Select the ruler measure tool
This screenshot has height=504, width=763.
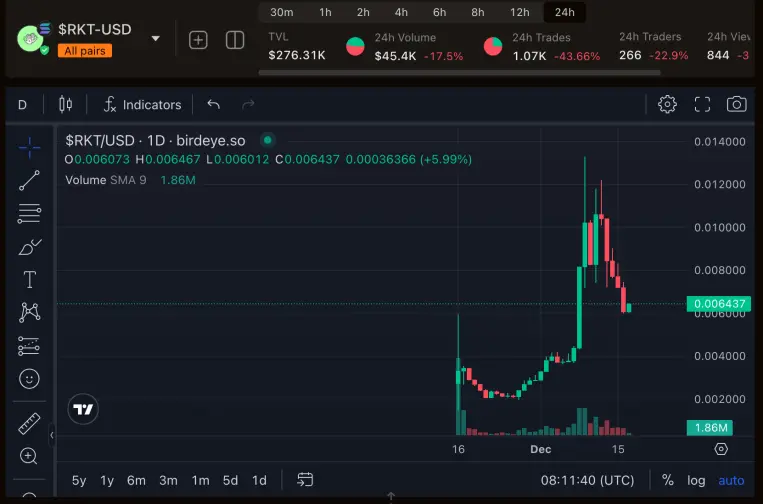point(29,423)
